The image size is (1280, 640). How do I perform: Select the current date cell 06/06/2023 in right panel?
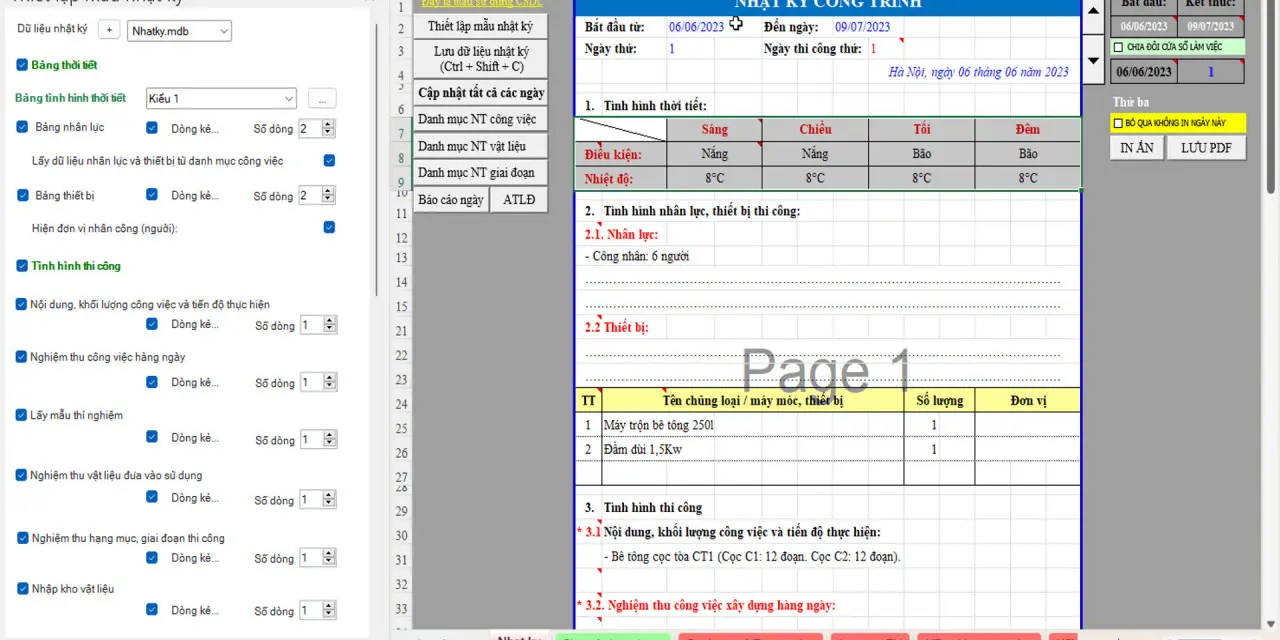click(1144, 72)
